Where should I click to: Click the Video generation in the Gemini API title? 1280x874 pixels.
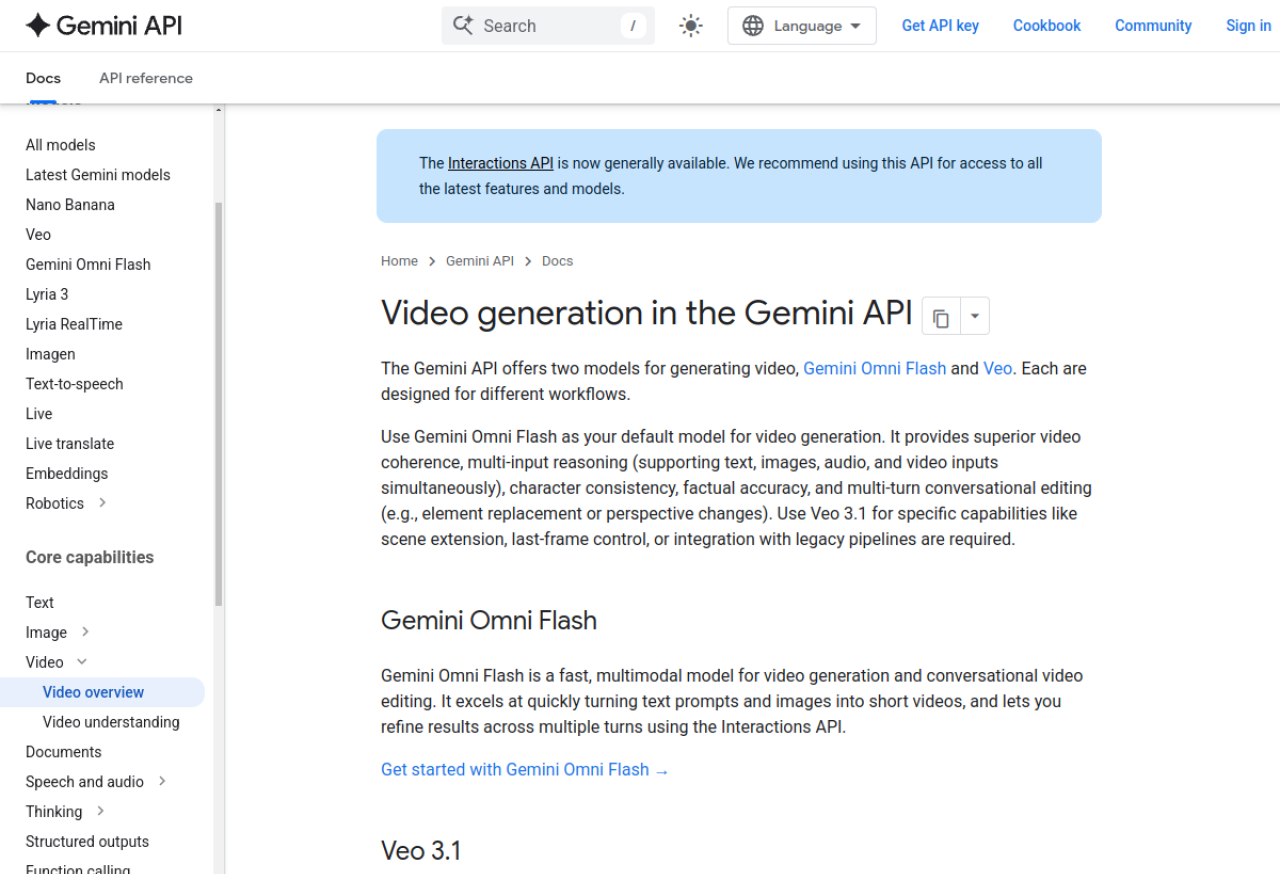[x=646, y=314]
